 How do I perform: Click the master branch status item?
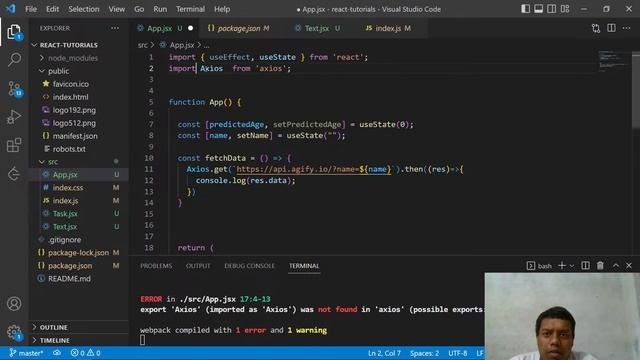pyautogui.click(x=26, y=353)
